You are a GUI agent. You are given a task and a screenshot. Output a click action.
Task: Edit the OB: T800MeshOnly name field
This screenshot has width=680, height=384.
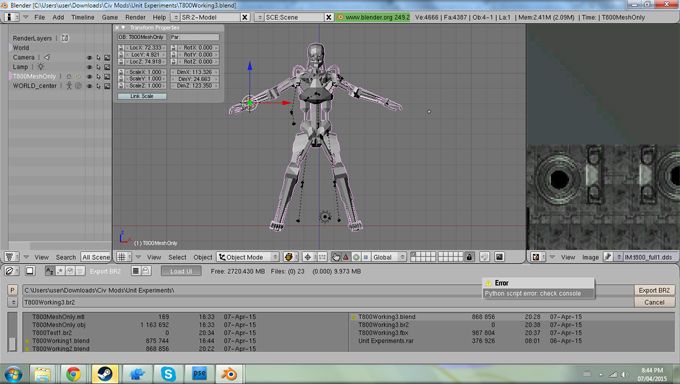click(142, 37)
